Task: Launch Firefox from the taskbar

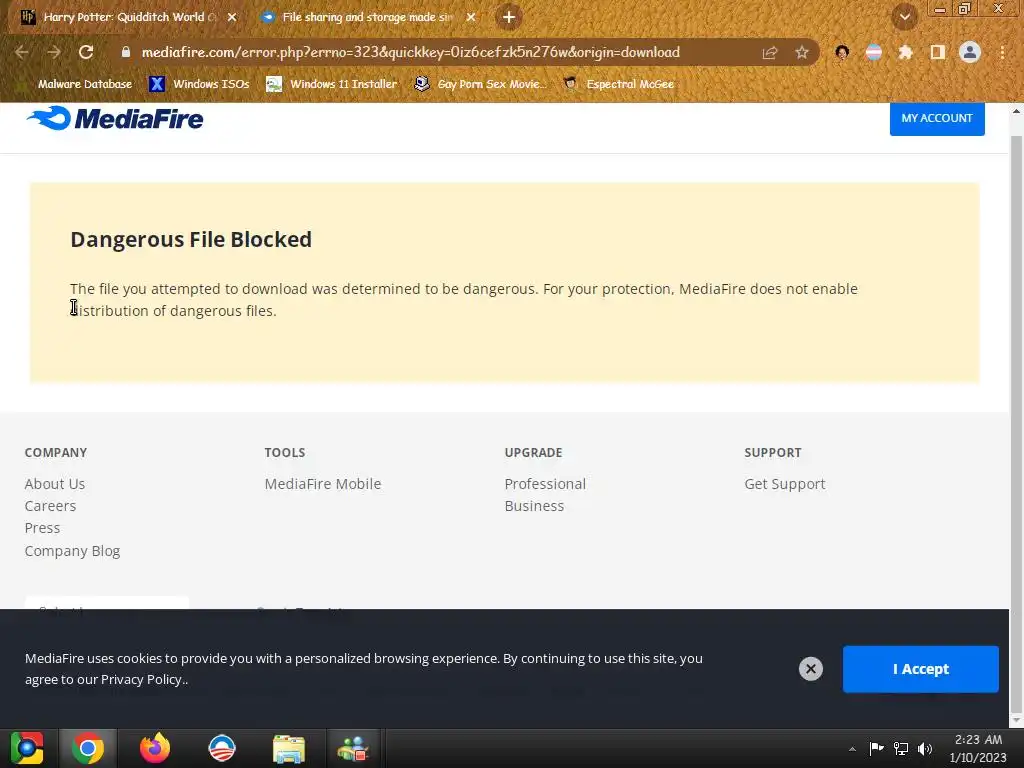Action: [x=155, y=748]
